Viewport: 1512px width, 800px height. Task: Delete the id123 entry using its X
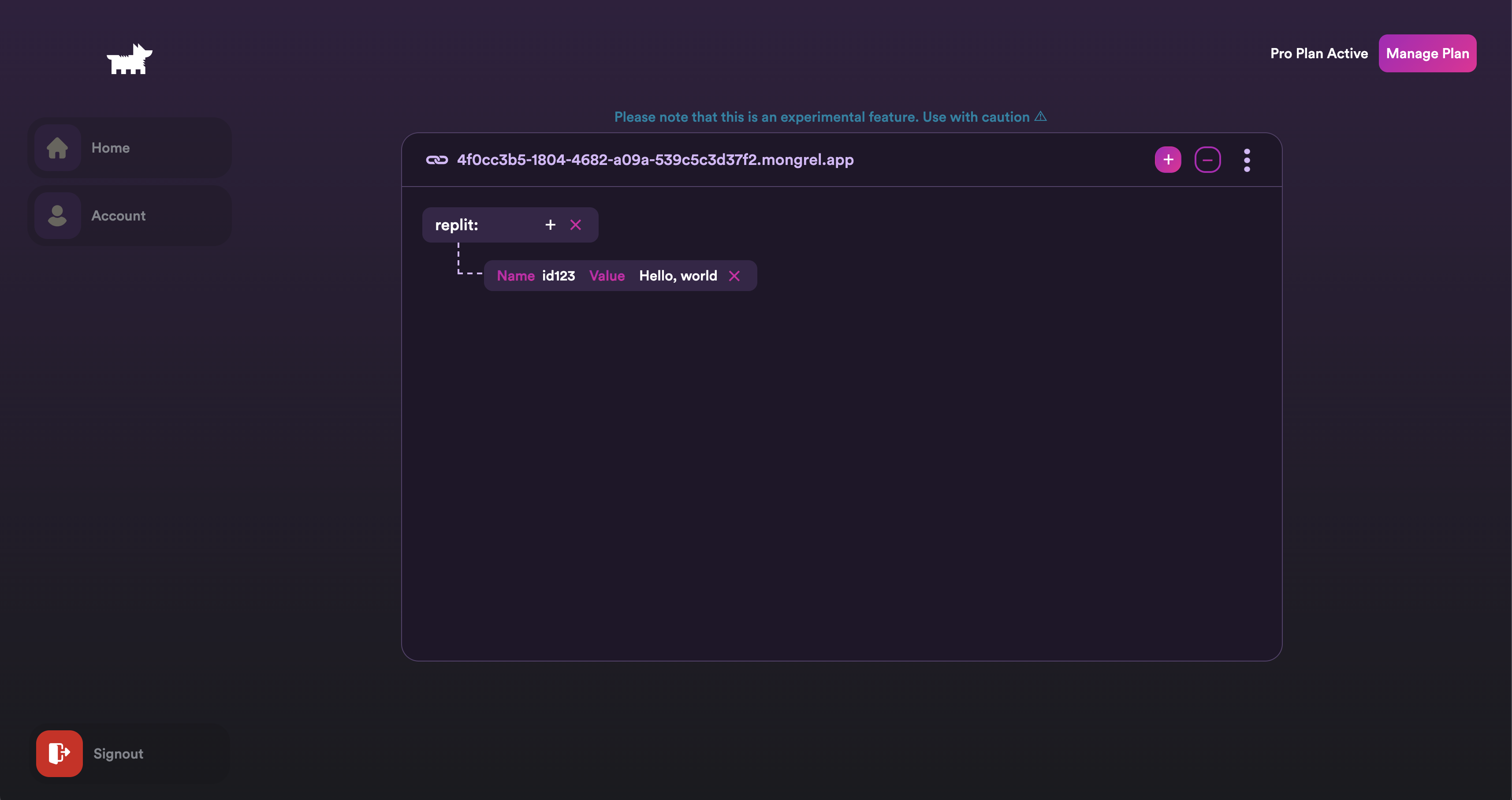734,276
